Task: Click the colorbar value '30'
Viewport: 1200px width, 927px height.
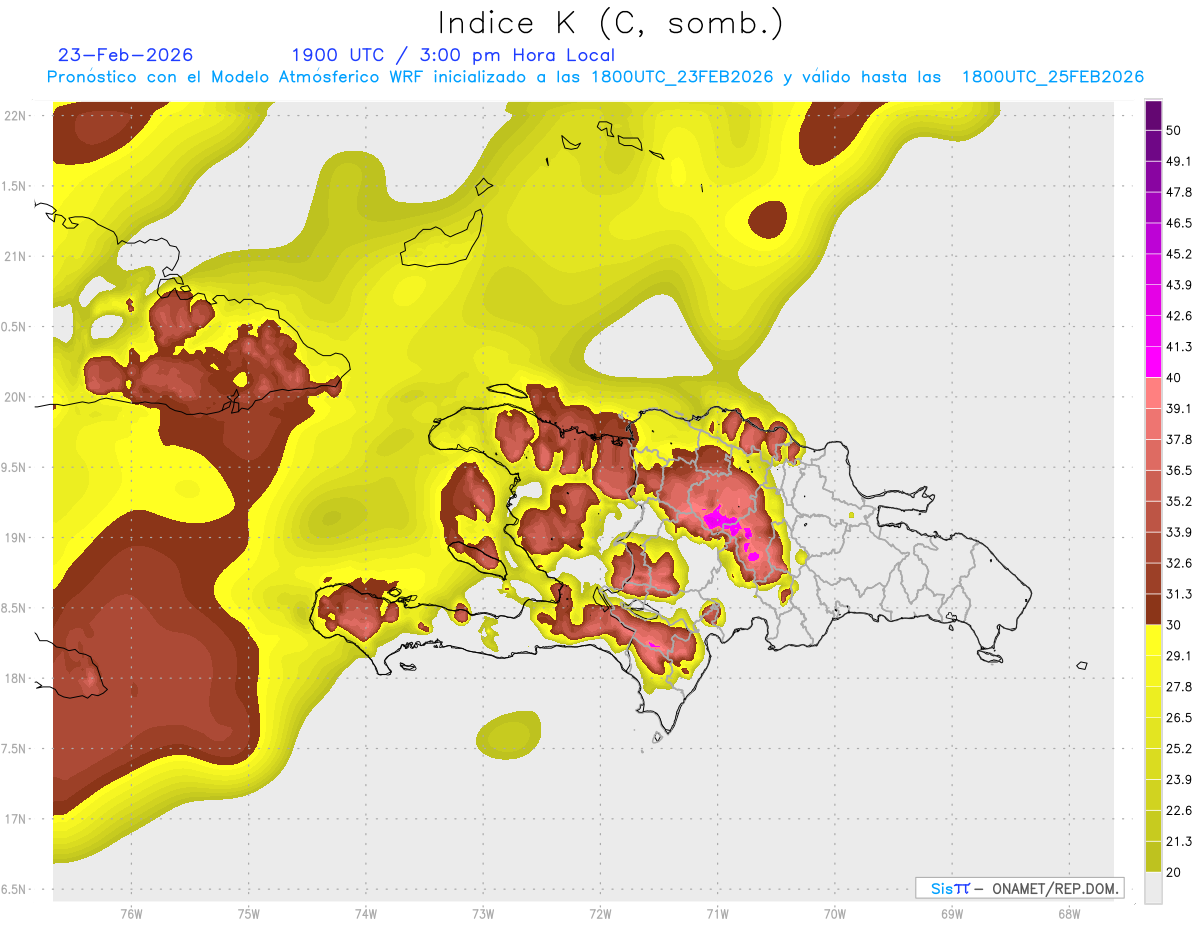Action: pos(1174,625)
